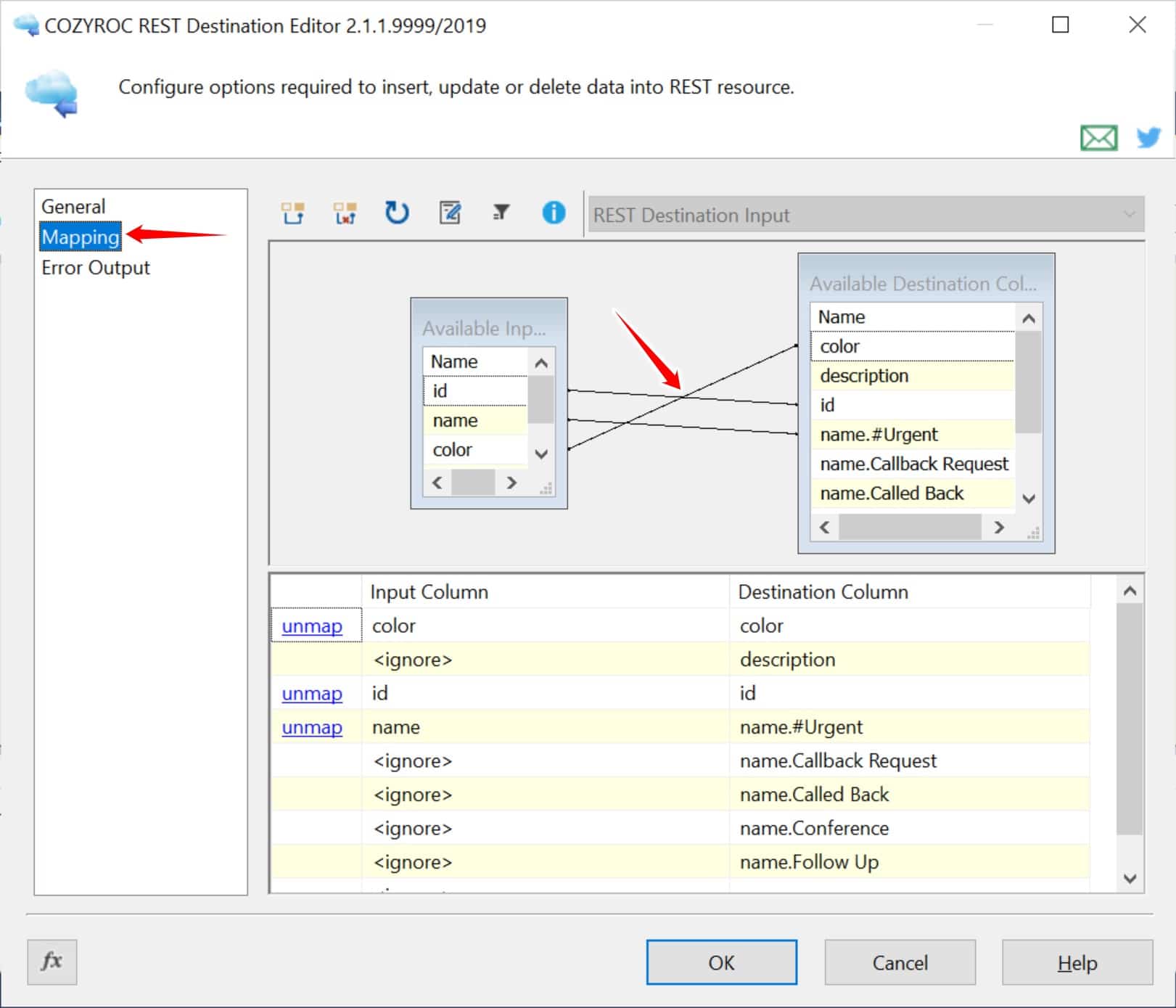Click the Name header in Available Input list
Image resolution: width=1176 pixels, height=1008 pixels.
coord(475,361)
